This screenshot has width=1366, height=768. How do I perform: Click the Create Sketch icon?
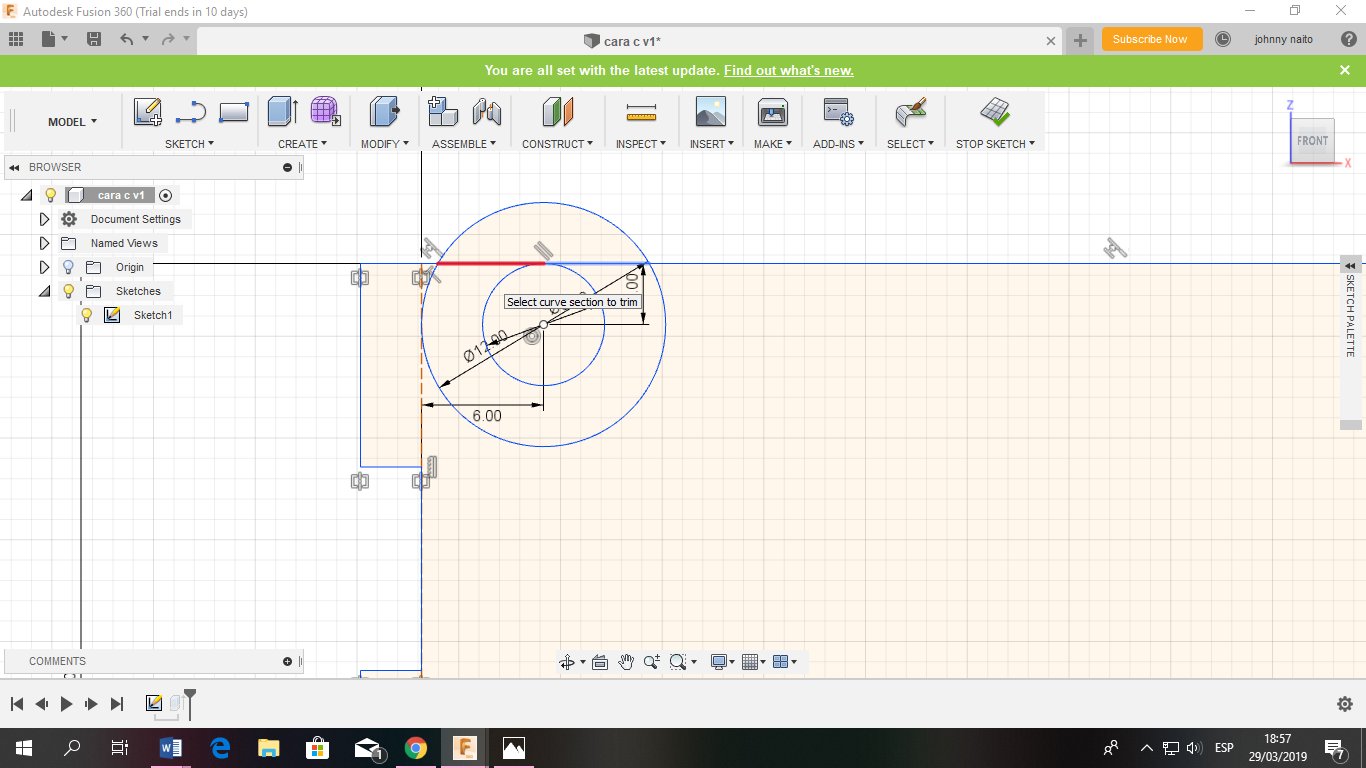pos(148,112)
